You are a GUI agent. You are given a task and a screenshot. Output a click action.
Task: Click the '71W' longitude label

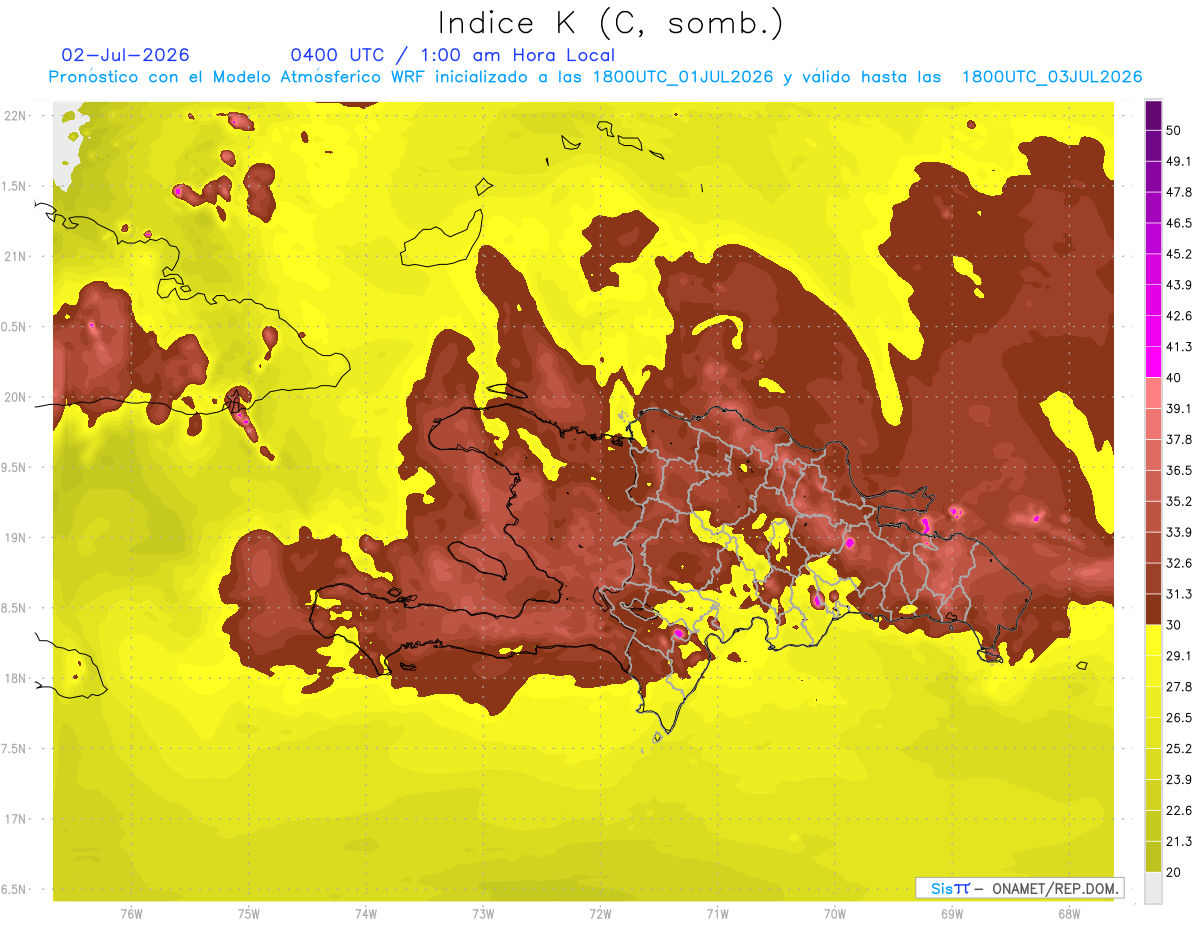pyautogui.click(x=717, y=914)
